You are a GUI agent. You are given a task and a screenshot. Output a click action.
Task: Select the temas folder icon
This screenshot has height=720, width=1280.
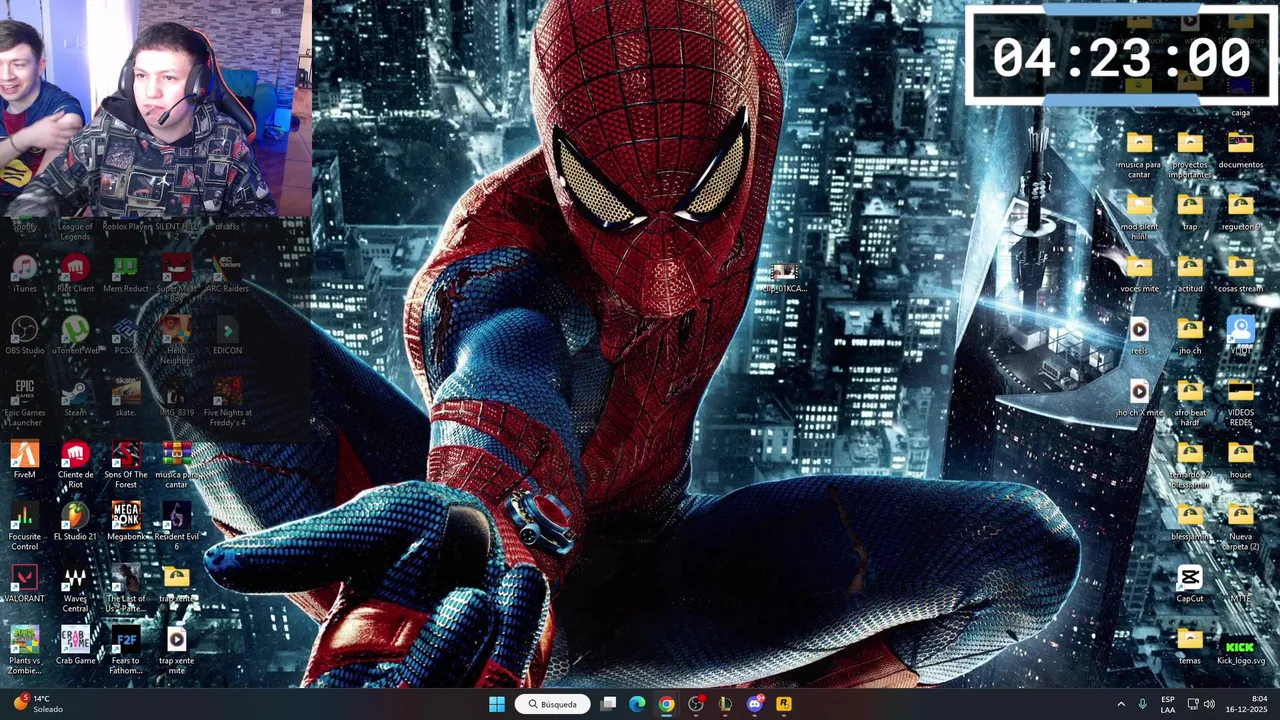point(1190,646)
